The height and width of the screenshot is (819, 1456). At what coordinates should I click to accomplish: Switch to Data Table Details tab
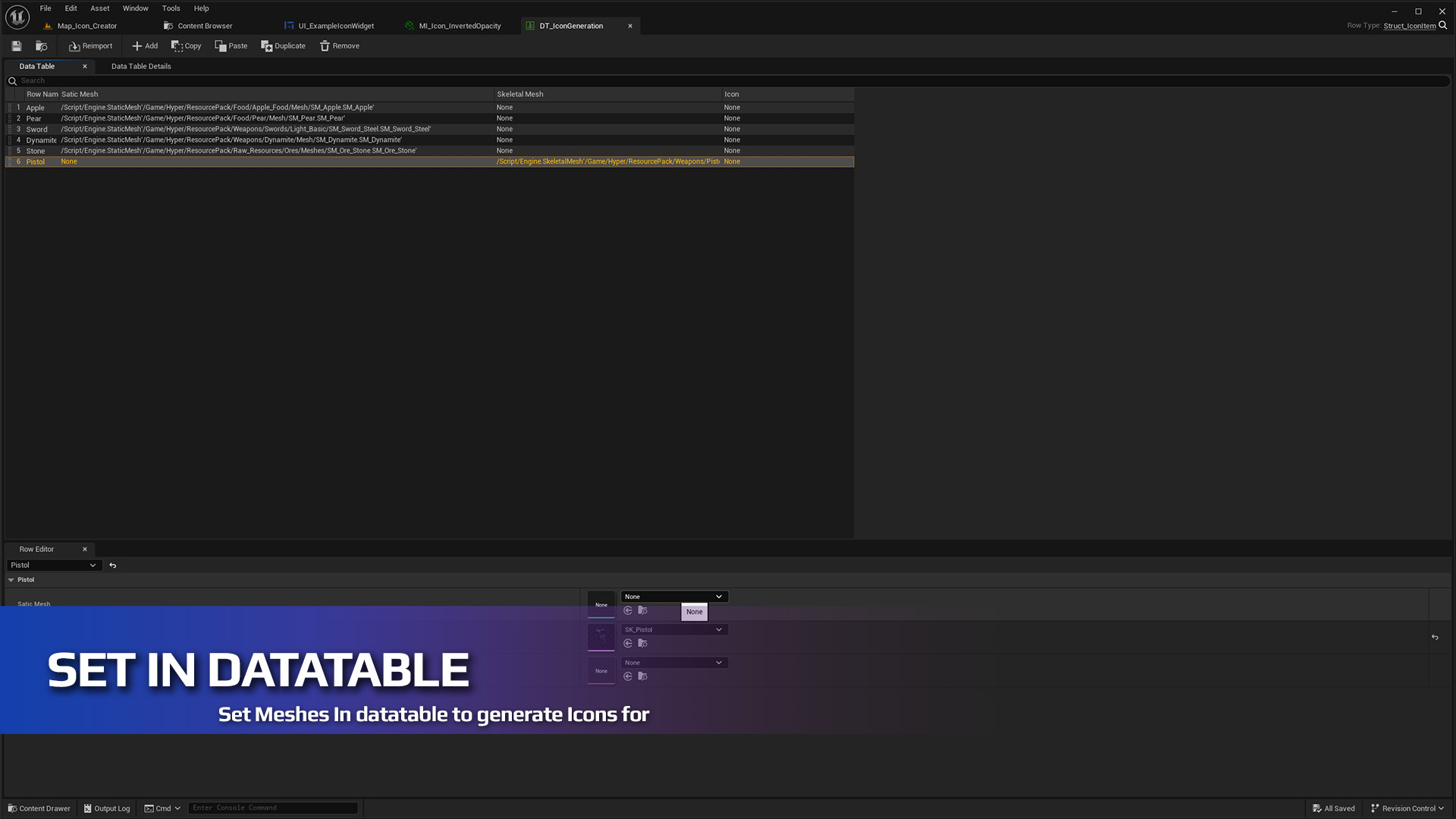click(141, 67)
